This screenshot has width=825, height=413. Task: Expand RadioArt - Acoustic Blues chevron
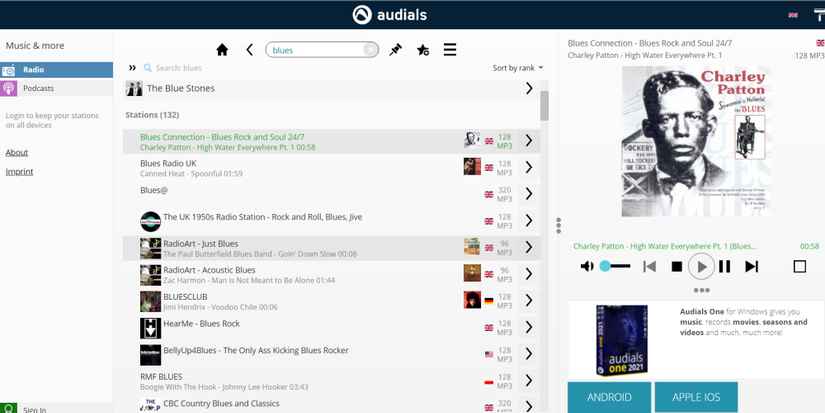pyautogui.click(x=529, y=274)
